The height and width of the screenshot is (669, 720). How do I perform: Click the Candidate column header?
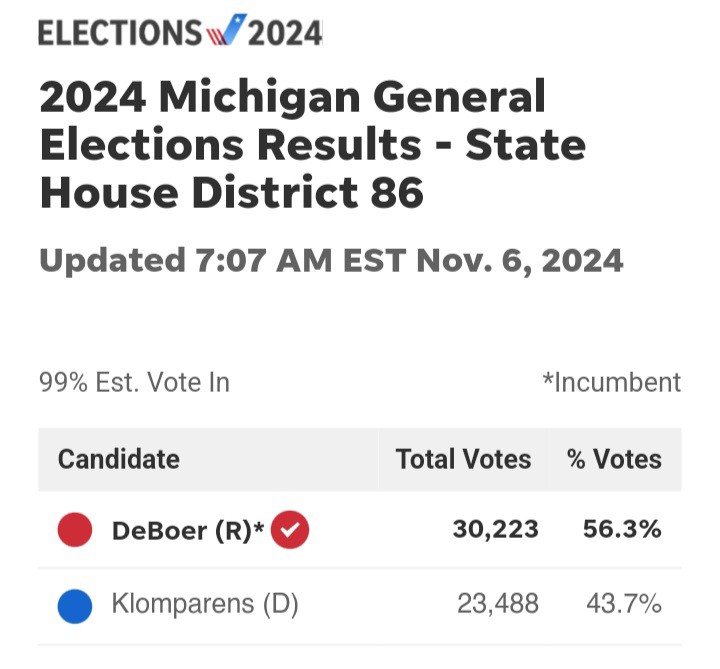click(118, 459)
